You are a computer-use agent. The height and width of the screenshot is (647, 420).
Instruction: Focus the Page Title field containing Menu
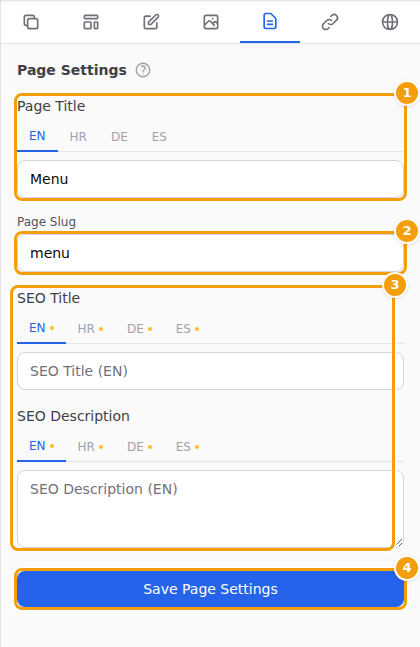[210, 179]
